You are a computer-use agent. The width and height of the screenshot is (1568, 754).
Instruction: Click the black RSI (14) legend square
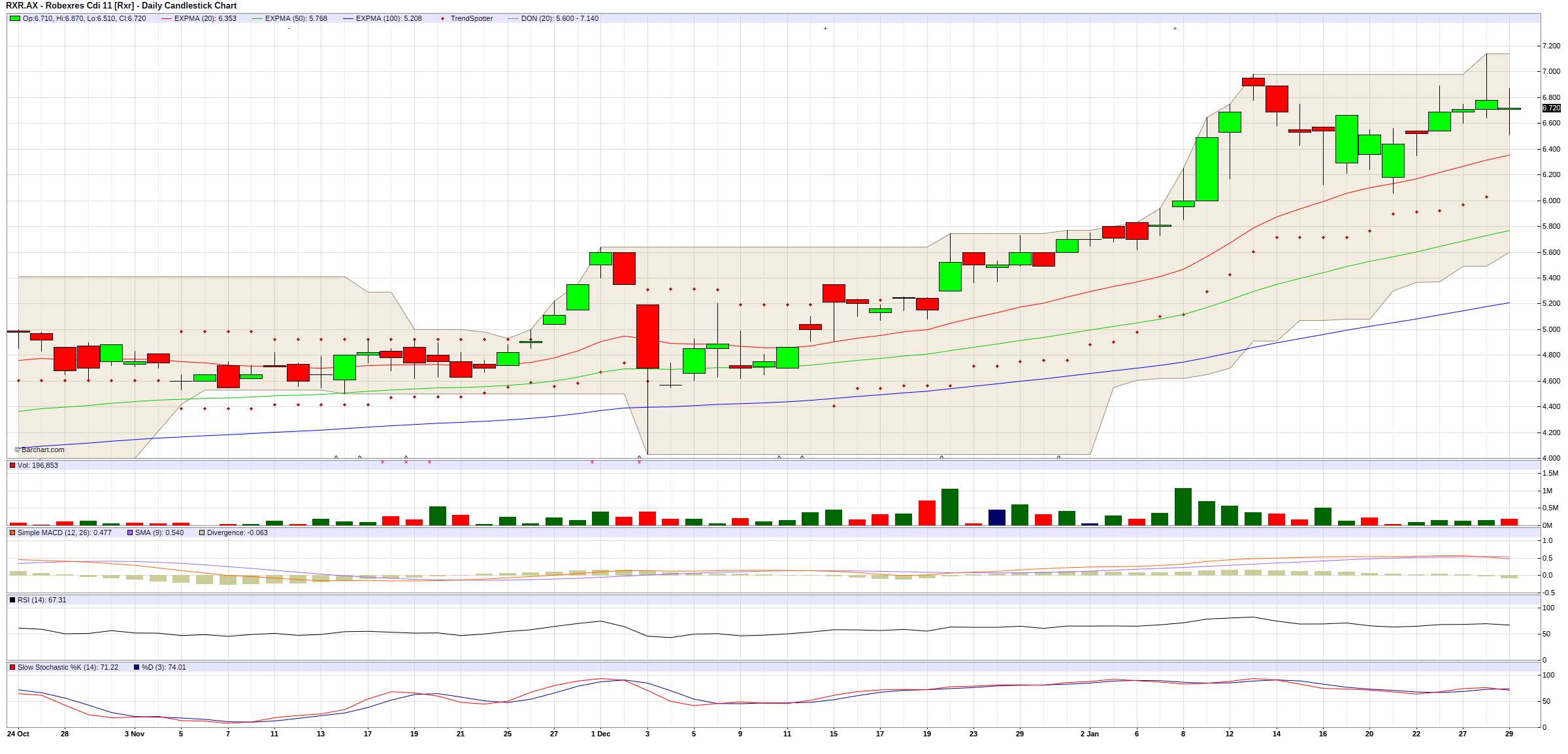[x=12, y=600]
